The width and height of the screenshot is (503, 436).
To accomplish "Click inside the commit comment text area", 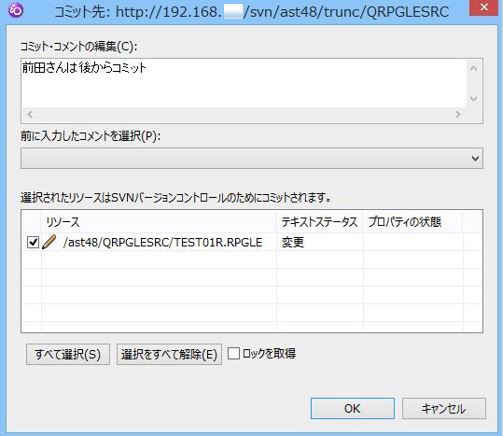I will [x=243, y=83].
